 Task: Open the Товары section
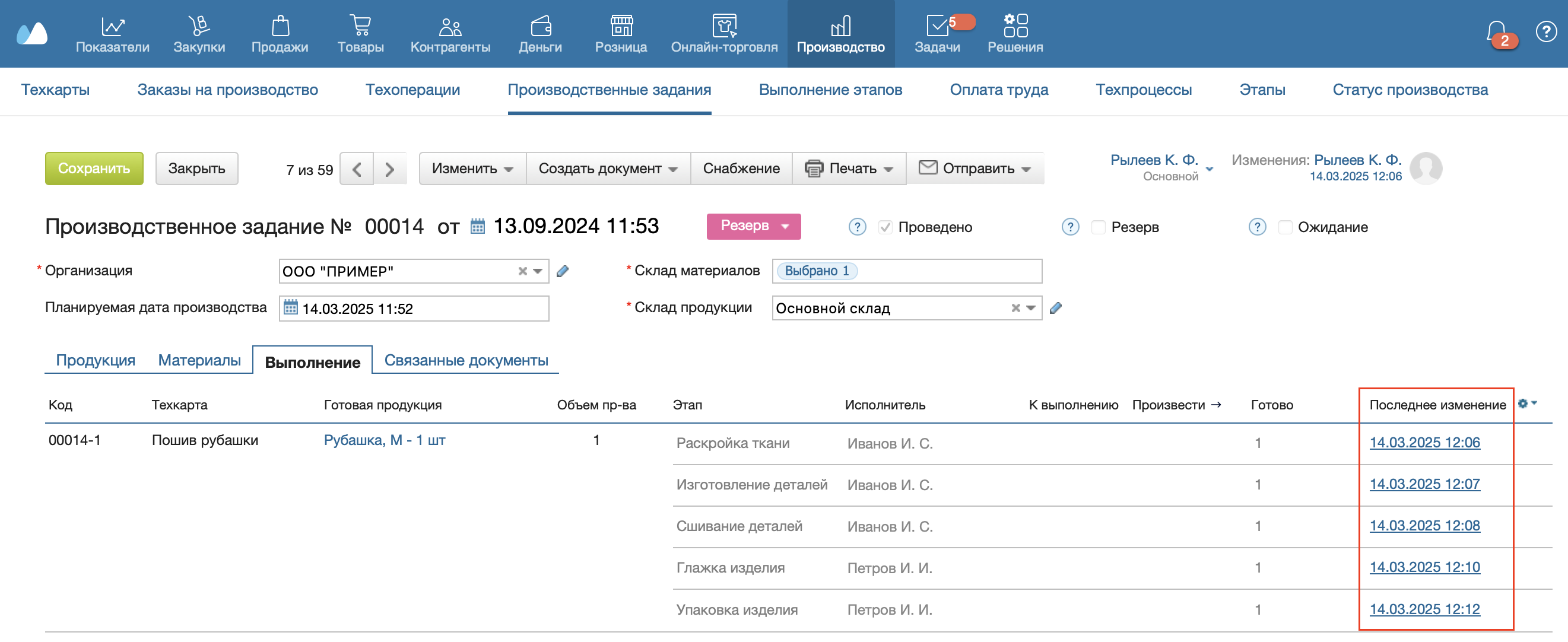pyautogui.click(x=360, y=34)
